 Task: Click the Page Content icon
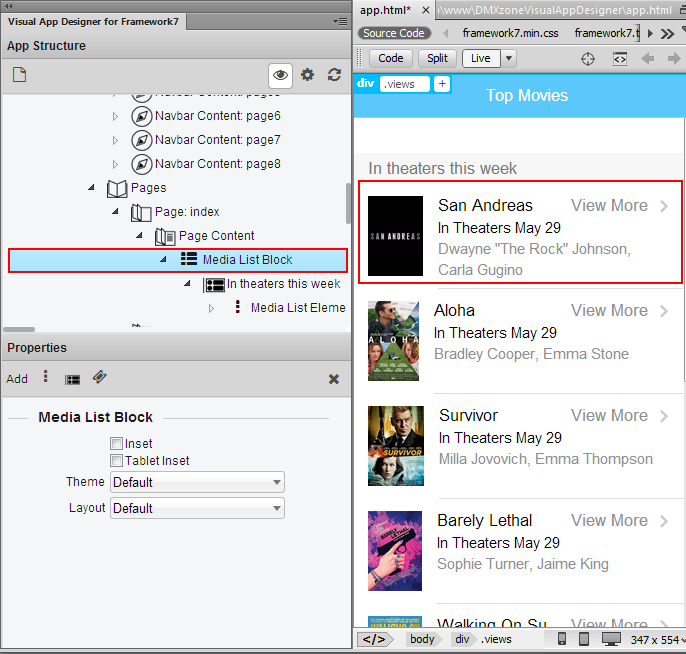[165, 237]
